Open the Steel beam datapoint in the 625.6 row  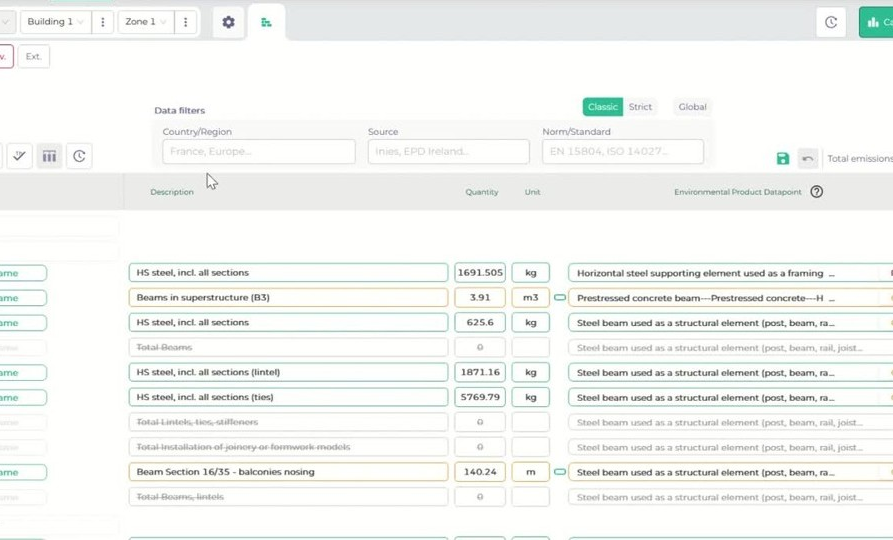point(731,323)
